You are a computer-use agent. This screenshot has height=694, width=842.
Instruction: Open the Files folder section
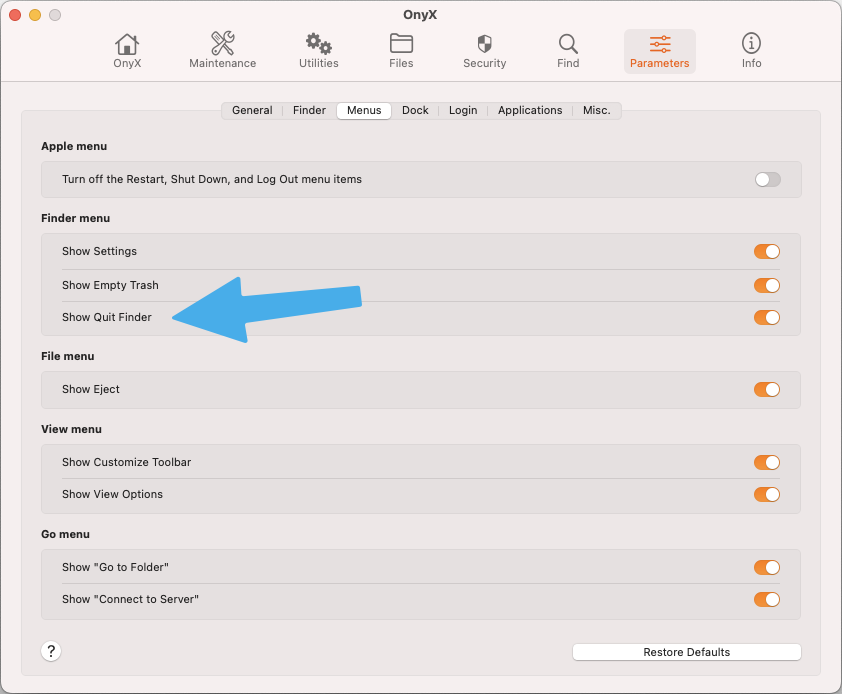point(401,51)
